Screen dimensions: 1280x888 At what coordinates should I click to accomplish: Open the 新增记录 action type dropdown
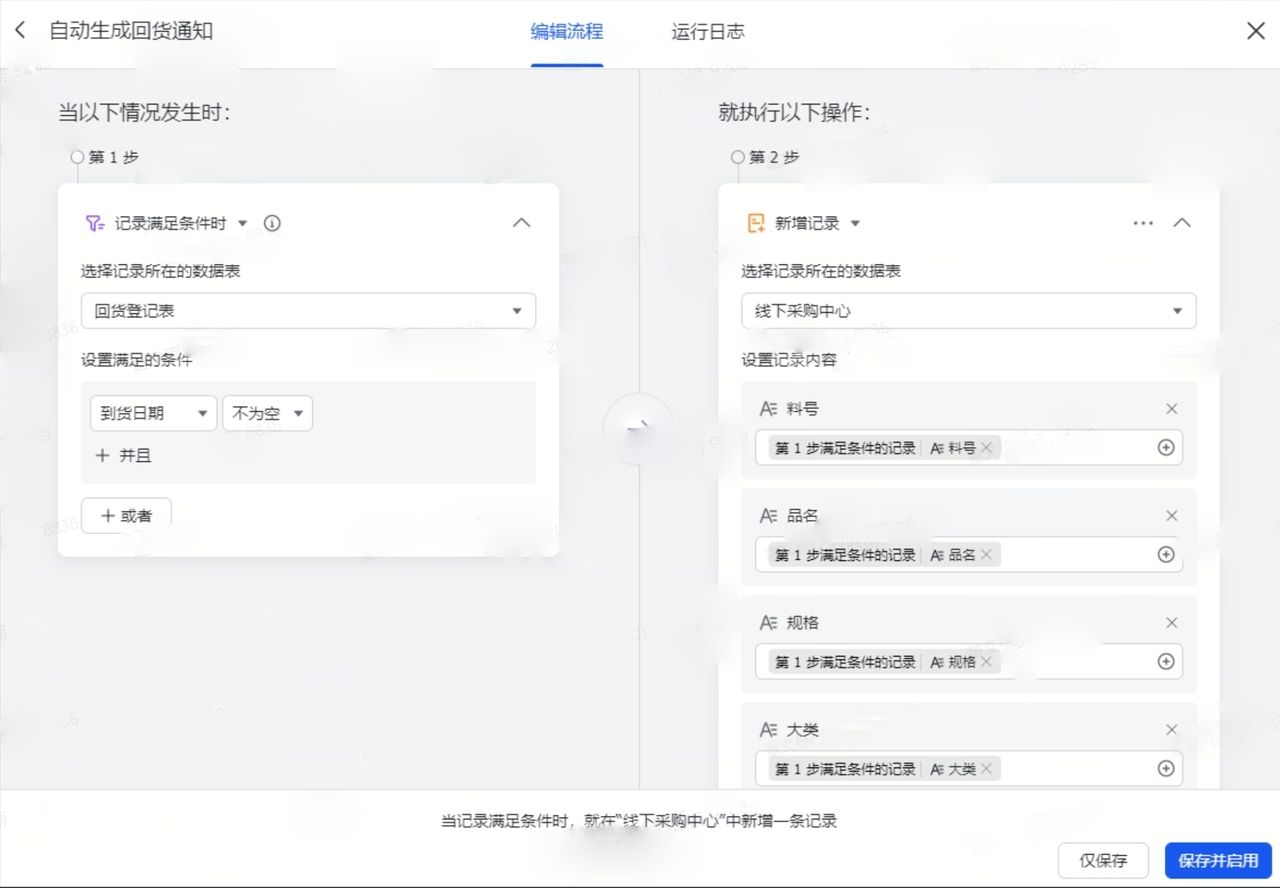point(855,223)
